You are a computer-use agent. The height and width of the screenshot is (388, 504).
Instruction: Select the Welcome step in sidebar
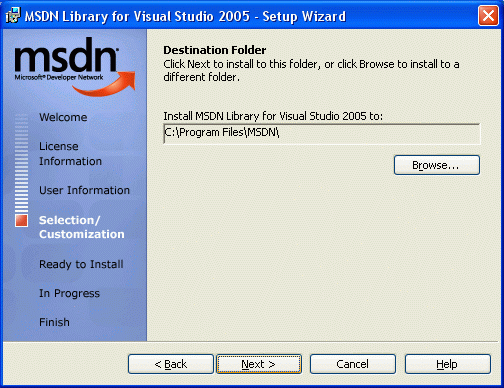coord(63,117)
